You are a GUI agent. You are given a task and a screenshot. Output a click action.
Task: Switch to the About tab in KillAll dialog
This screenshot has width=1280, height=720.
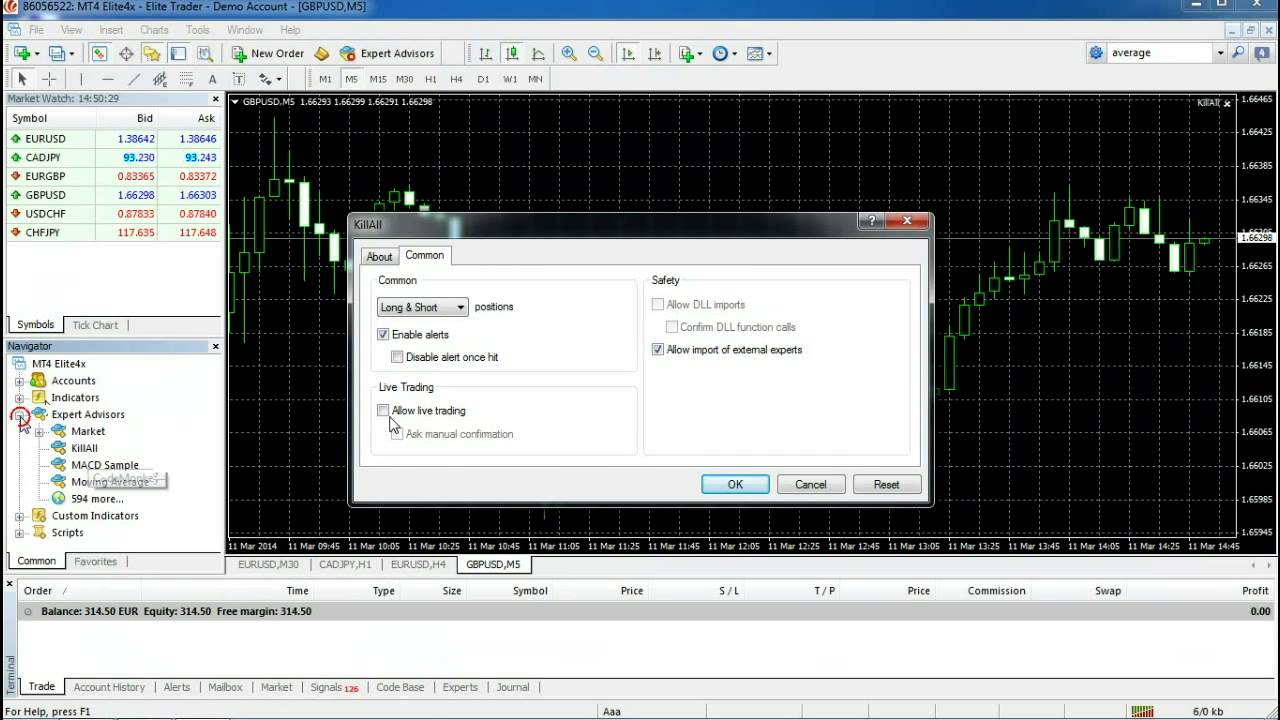click(x=379, y=257)
